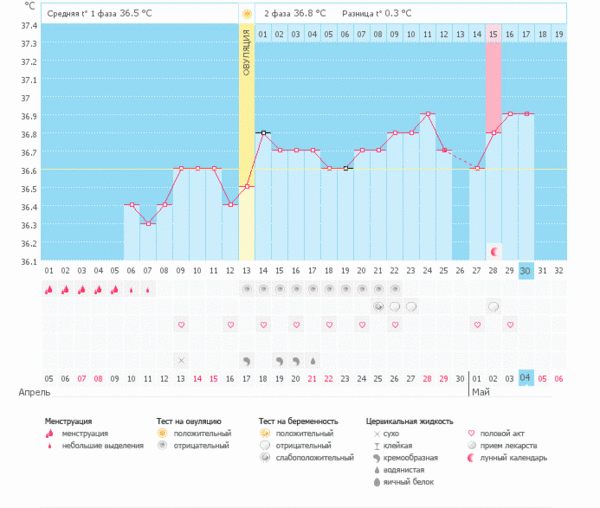Click the pregnancy test icon on cycle day 21
Screen dimensions: 600x508
(378, 306)
